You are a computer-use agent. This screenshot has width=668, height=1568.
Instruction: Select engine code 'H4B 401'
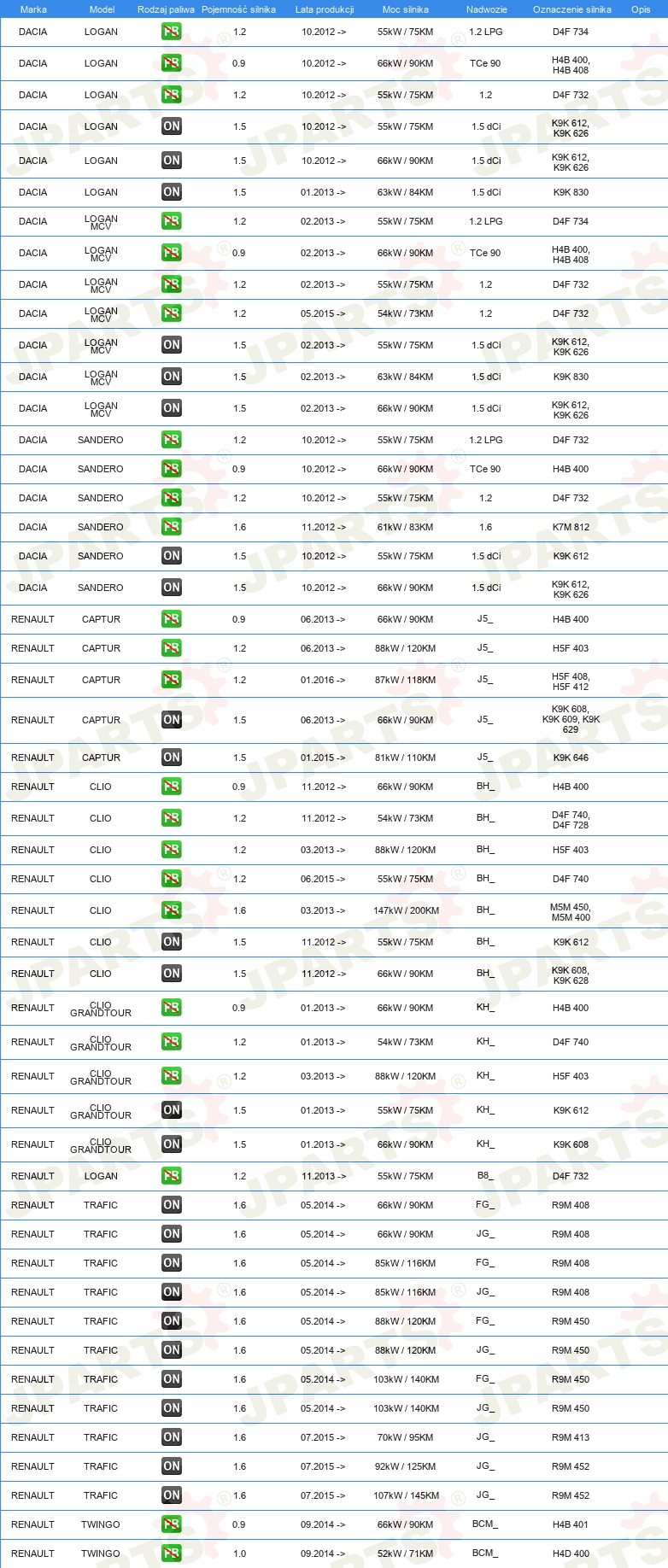pos(571,1524)
